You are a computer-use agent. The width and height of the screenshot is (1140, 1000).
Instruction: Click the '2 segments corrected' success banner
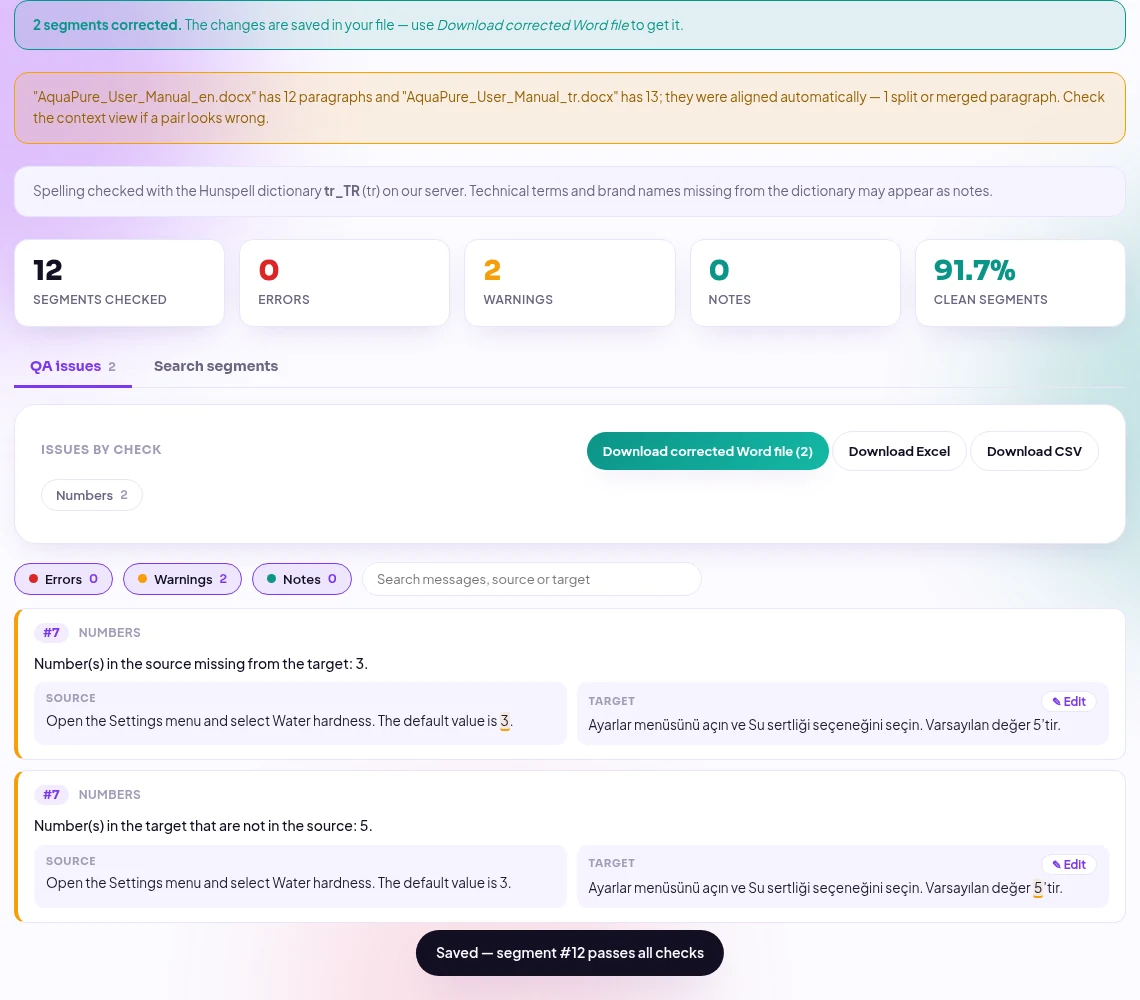(570, 25)
